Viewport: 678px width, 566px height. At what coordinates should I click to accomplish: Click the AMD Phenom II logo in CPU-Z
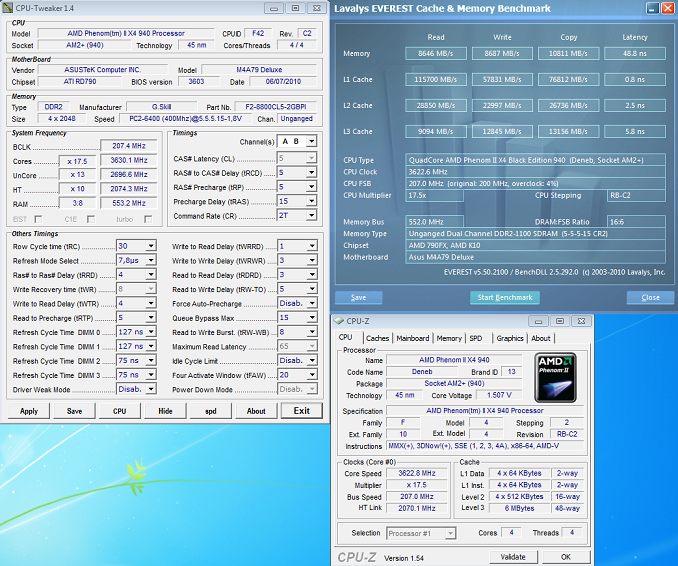tap(556, 377)
